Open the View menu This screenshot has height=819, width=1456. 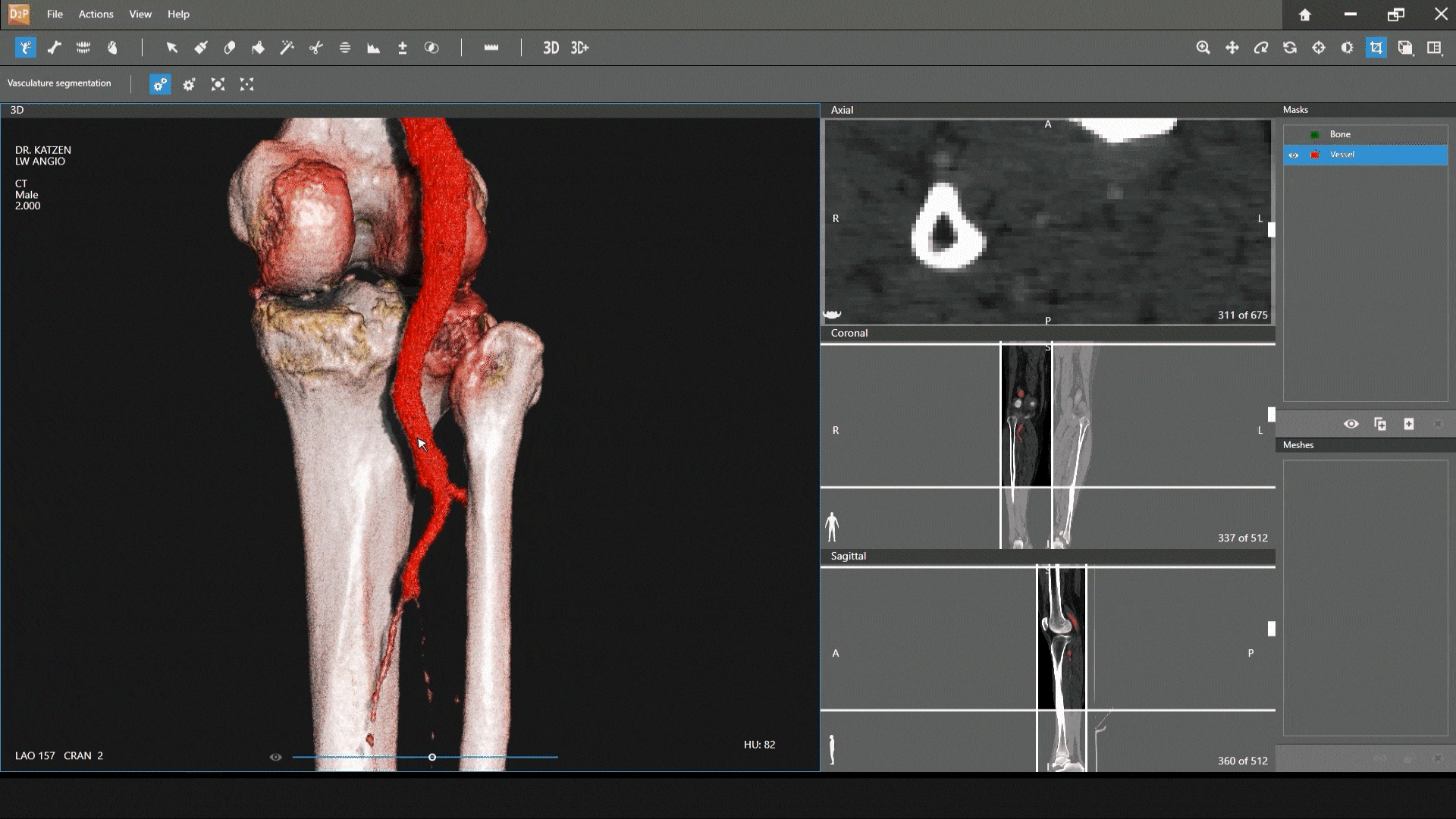coord(140,14)
